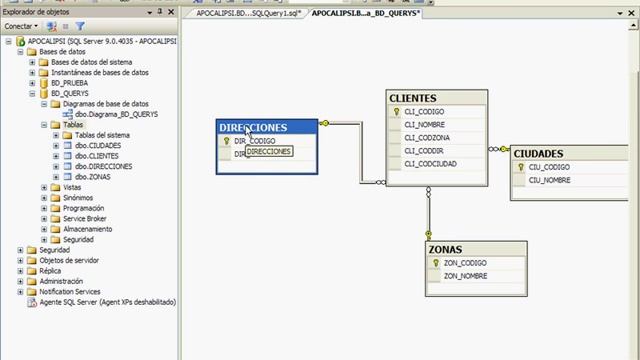Screen dimensions: 640x360
Task: Click the Tablas del sistema folder icon
Action: [67, 135]
